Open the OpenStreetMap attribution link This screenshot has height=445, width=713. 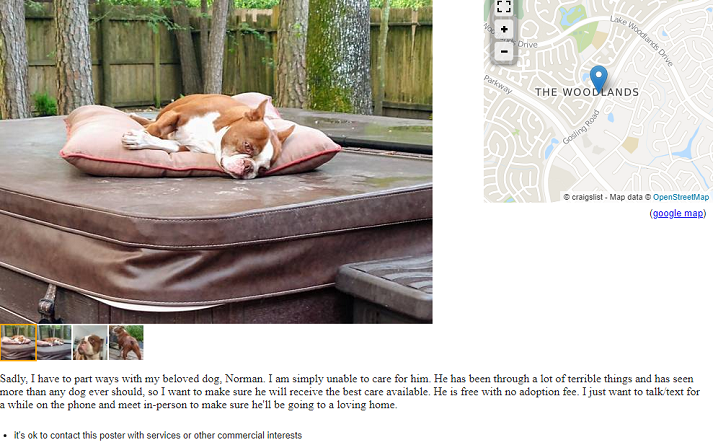(x=681, y=197)
